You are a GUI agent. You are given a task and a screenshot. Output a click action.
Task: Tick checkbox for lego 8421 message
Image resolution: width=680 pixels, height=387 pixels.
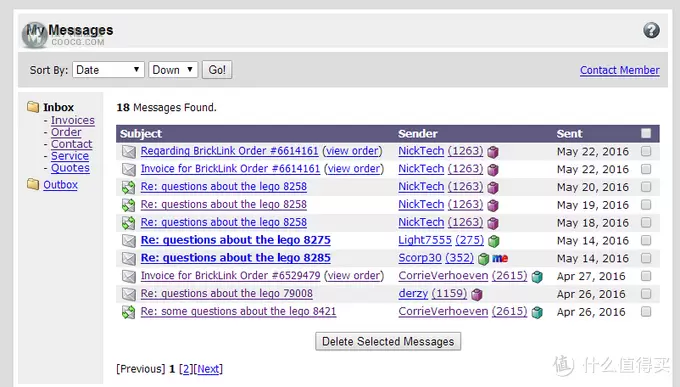coord(646,311)
